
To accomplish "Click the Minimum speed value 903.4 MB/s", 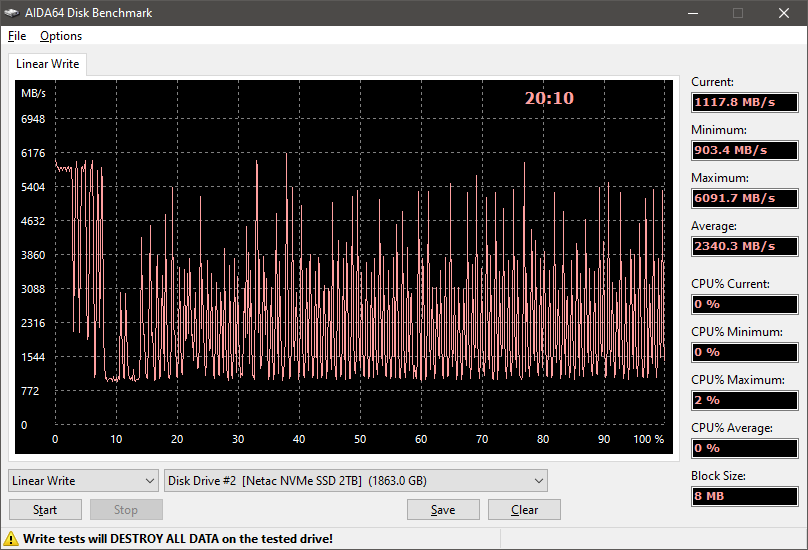I will pyautogui.click(x=745, y=150).
